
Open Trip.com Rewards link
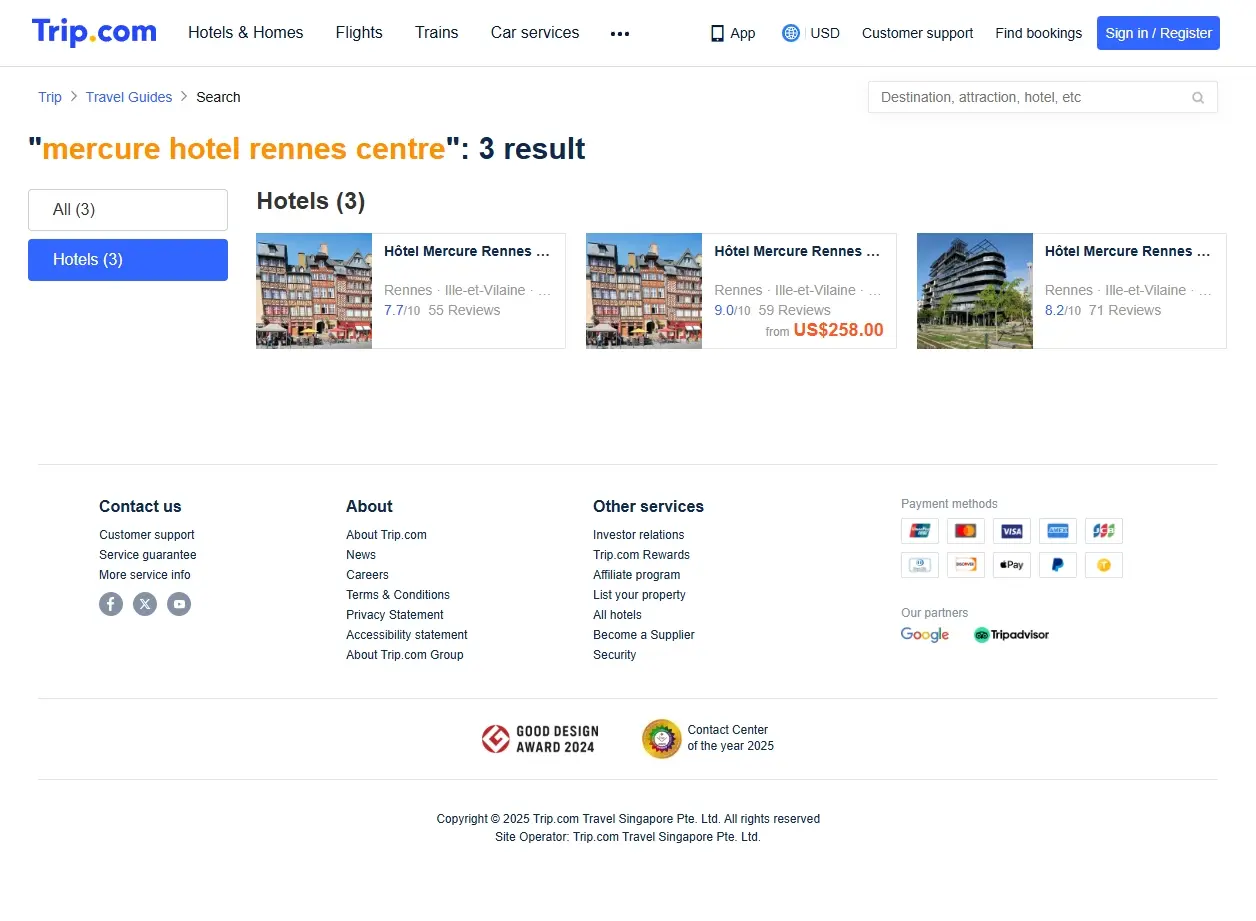click(x=641, y=555)
